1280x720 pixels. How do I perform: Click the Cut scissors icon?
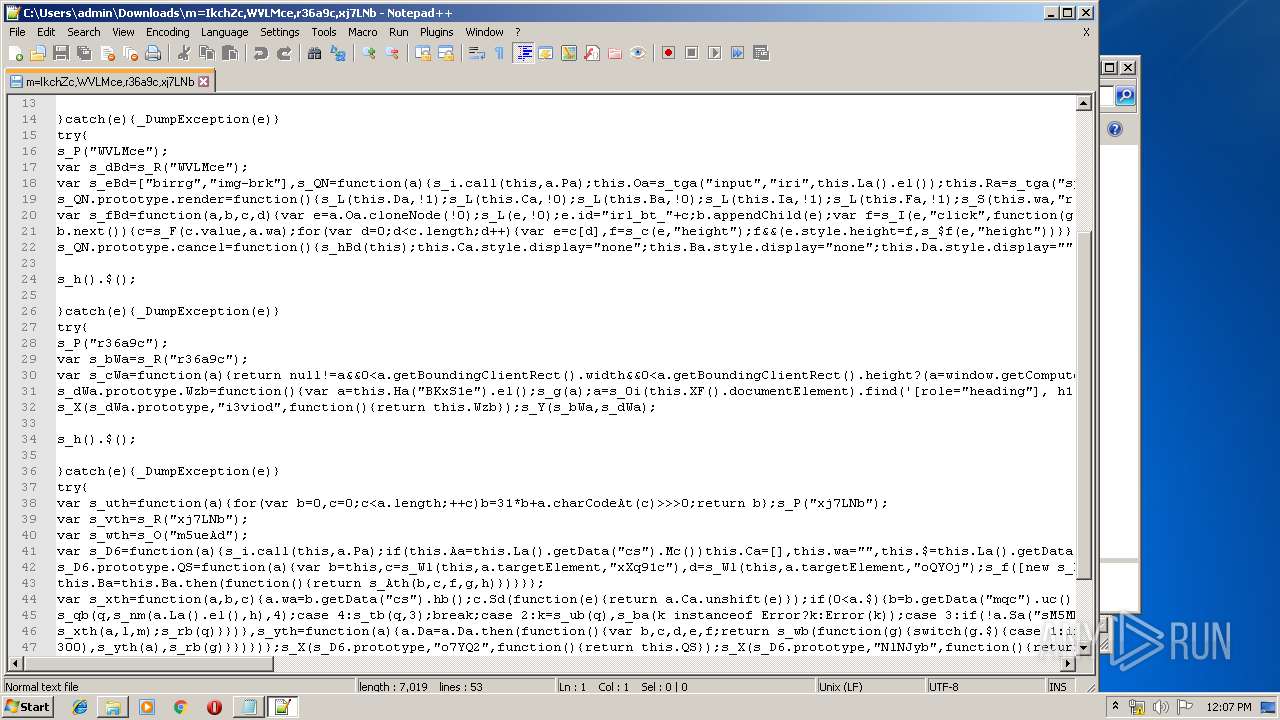(183, 53)
